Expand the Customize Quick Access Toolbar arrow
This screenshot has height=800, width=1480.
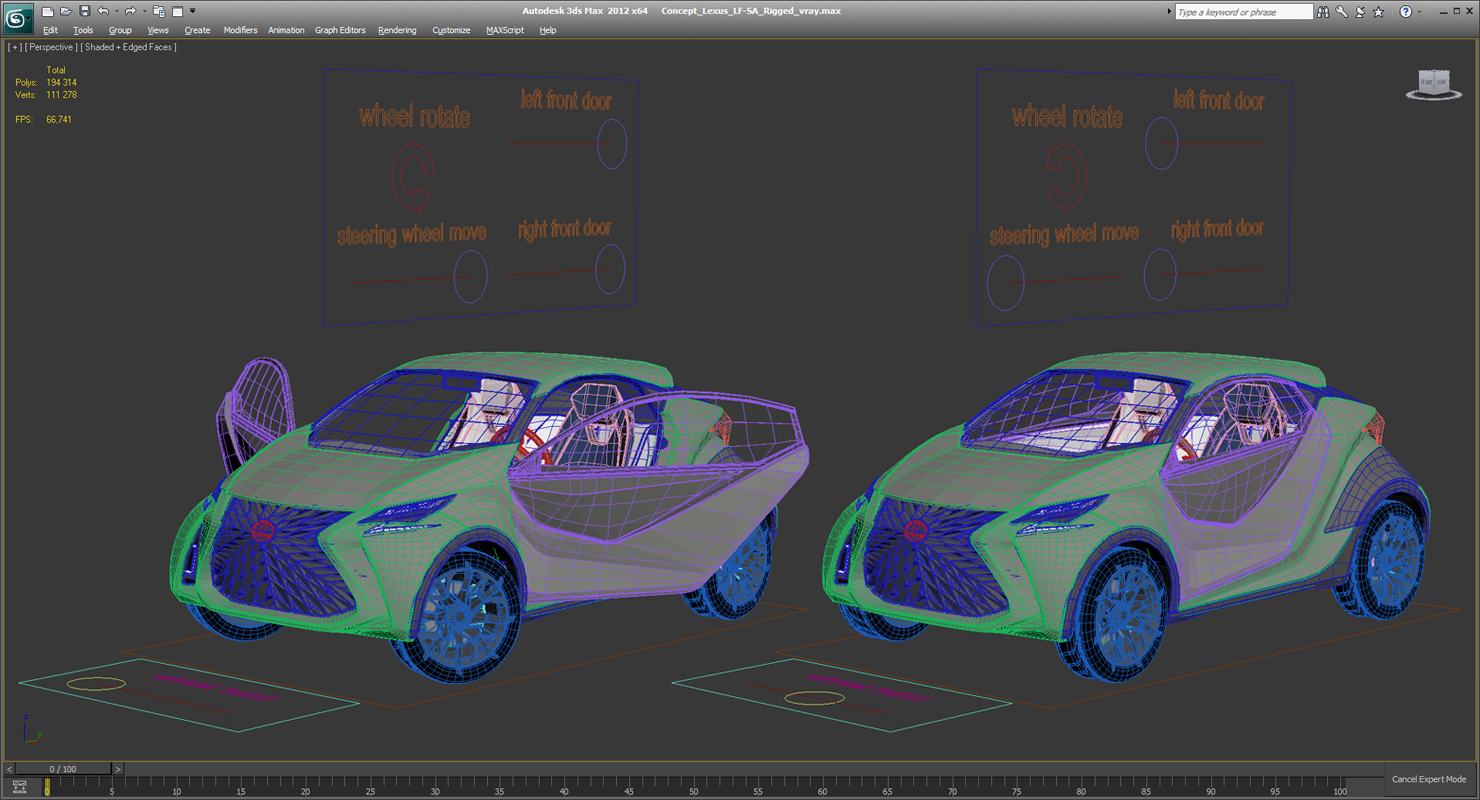click(x=192, y=12)
